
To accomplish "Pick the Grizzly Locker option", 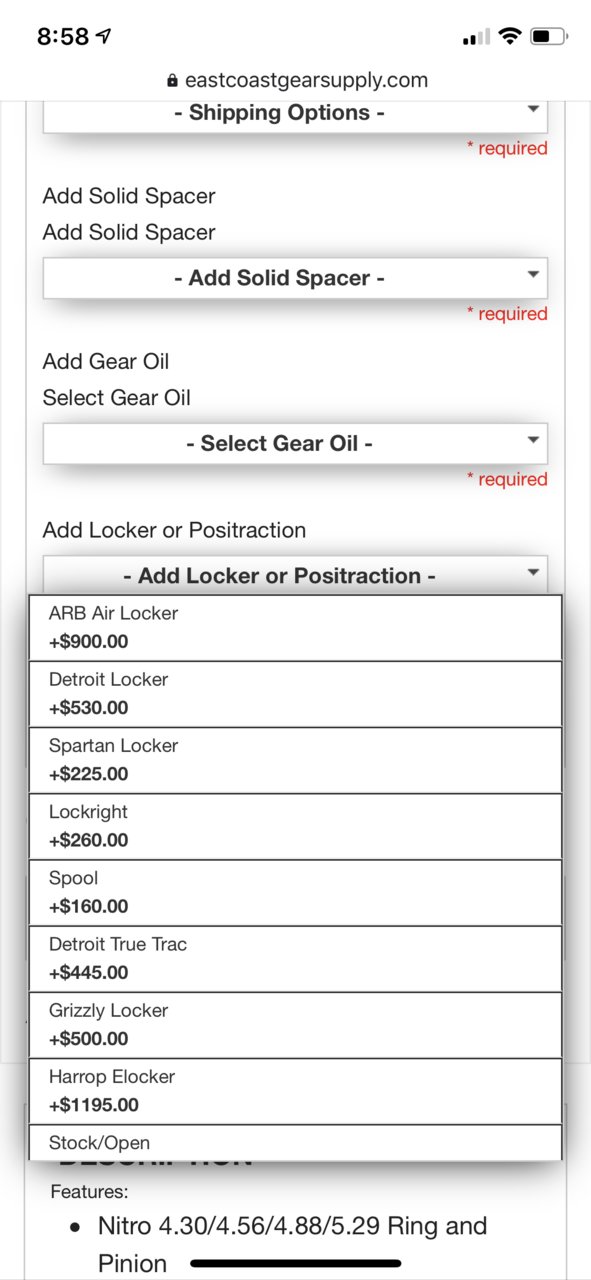I will coord(295,1024).
